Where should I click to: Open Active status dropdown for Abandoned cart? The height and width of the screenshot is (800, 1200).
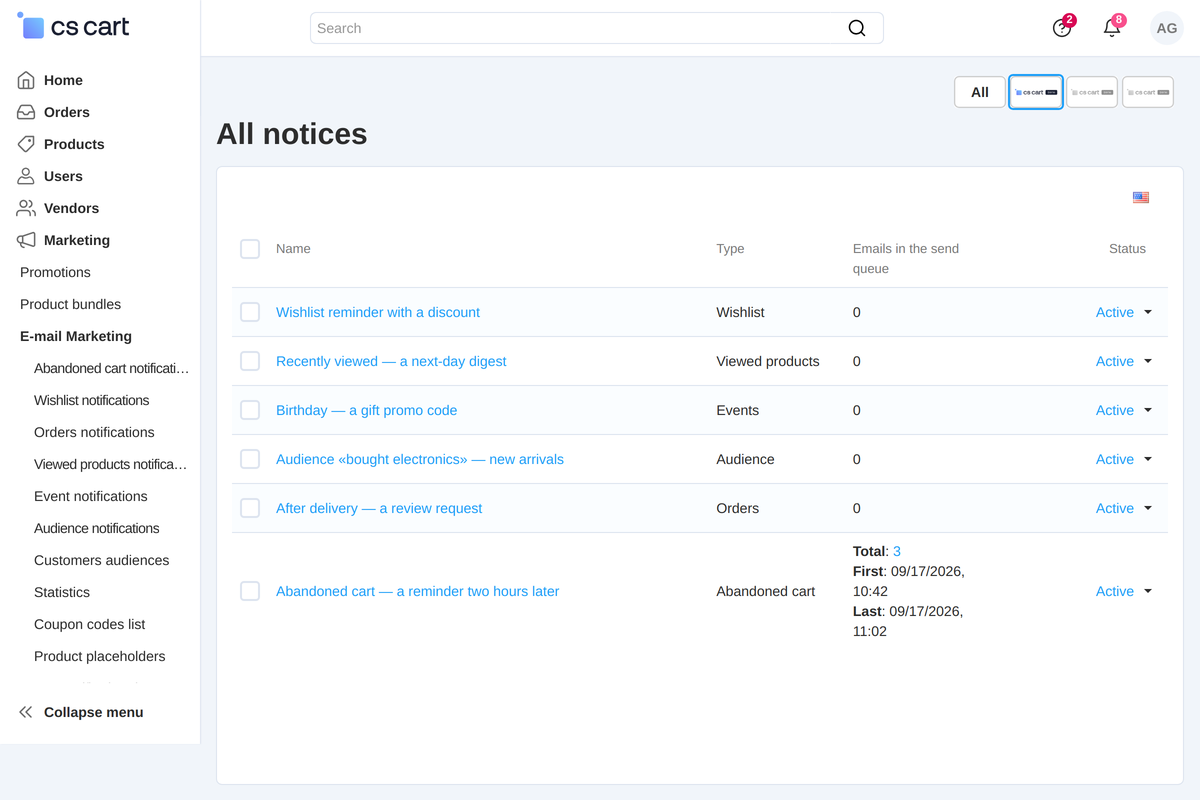1124,591
